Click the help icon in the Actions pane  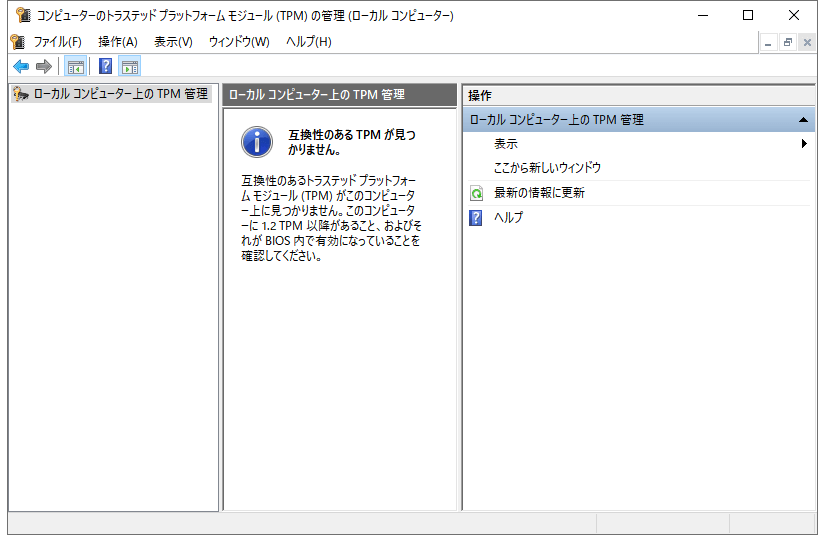[476, 217]
